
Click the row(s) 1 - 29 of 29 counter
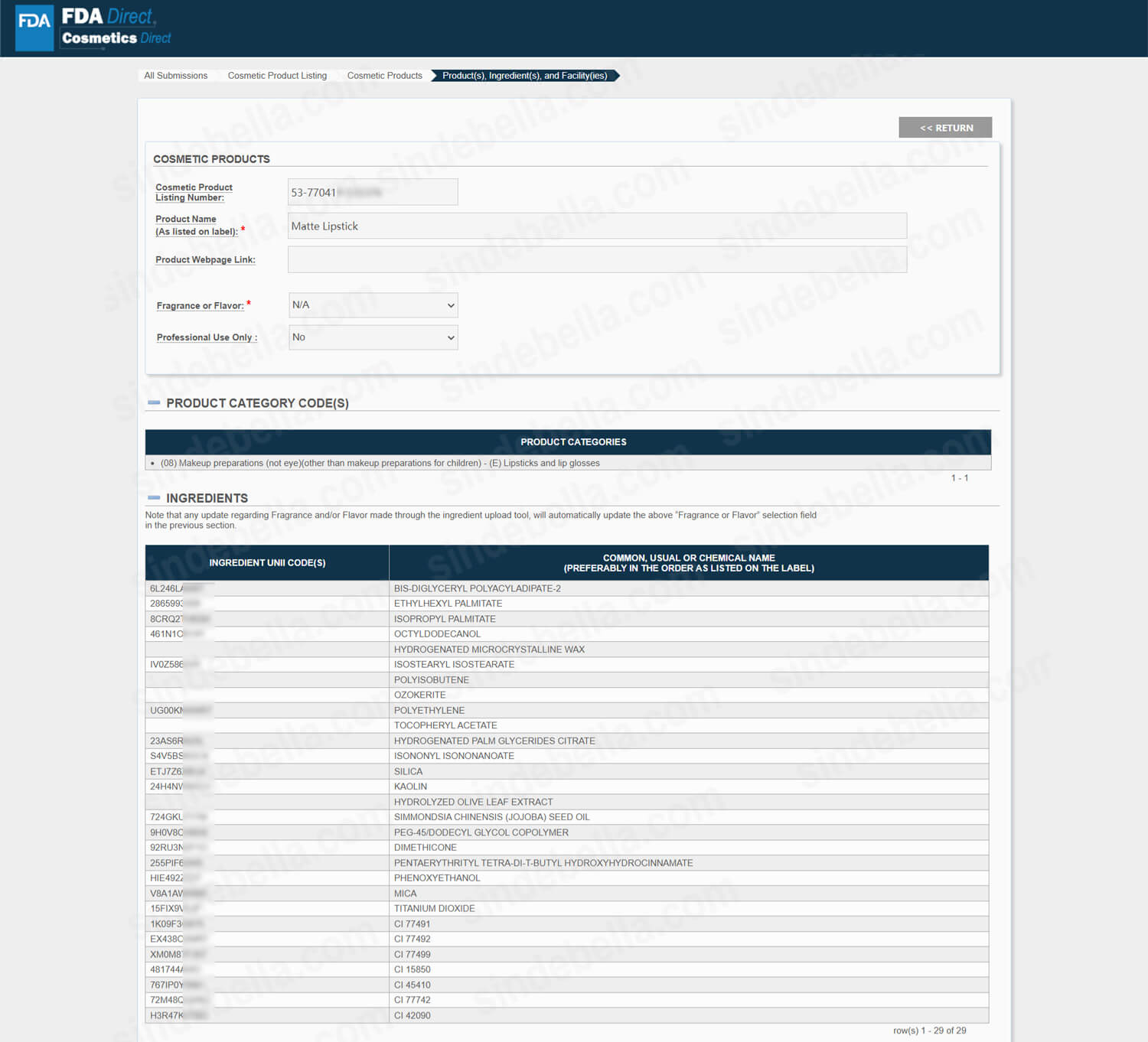pyautogui.click(x=929, y=1031)
